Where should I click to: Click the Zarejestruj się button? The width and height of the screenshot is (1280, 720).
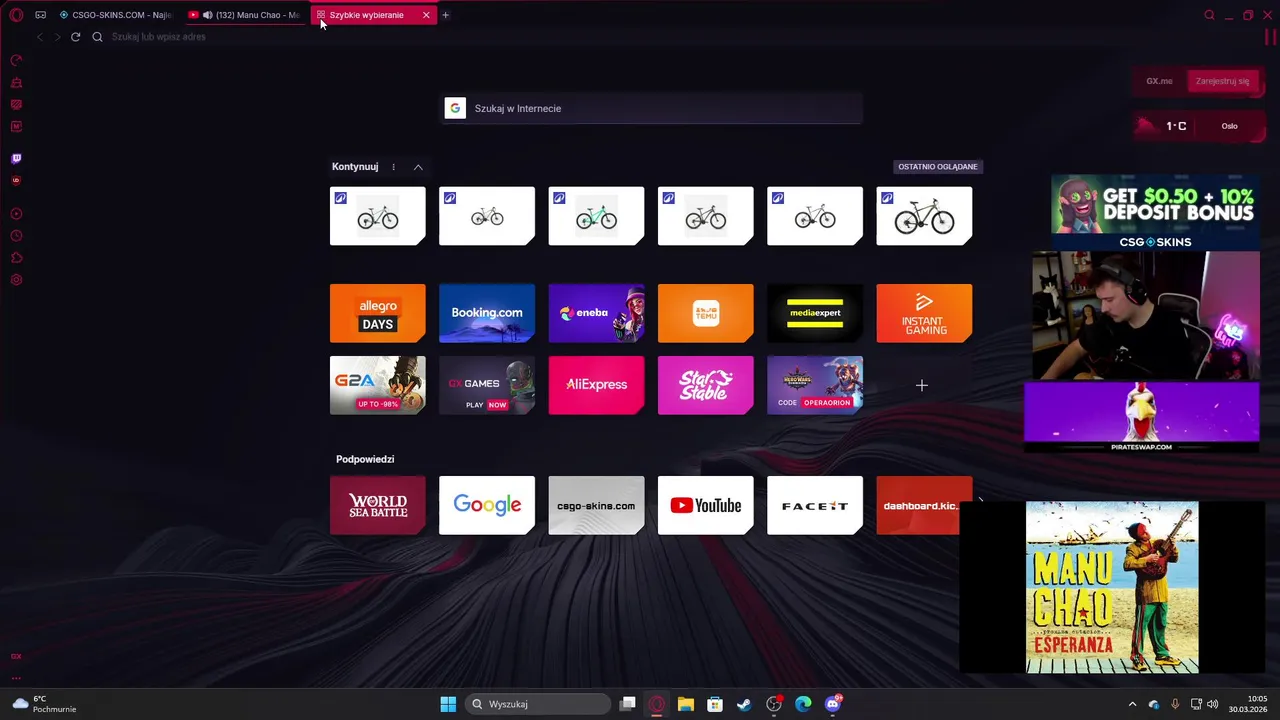pos(1222,81)
